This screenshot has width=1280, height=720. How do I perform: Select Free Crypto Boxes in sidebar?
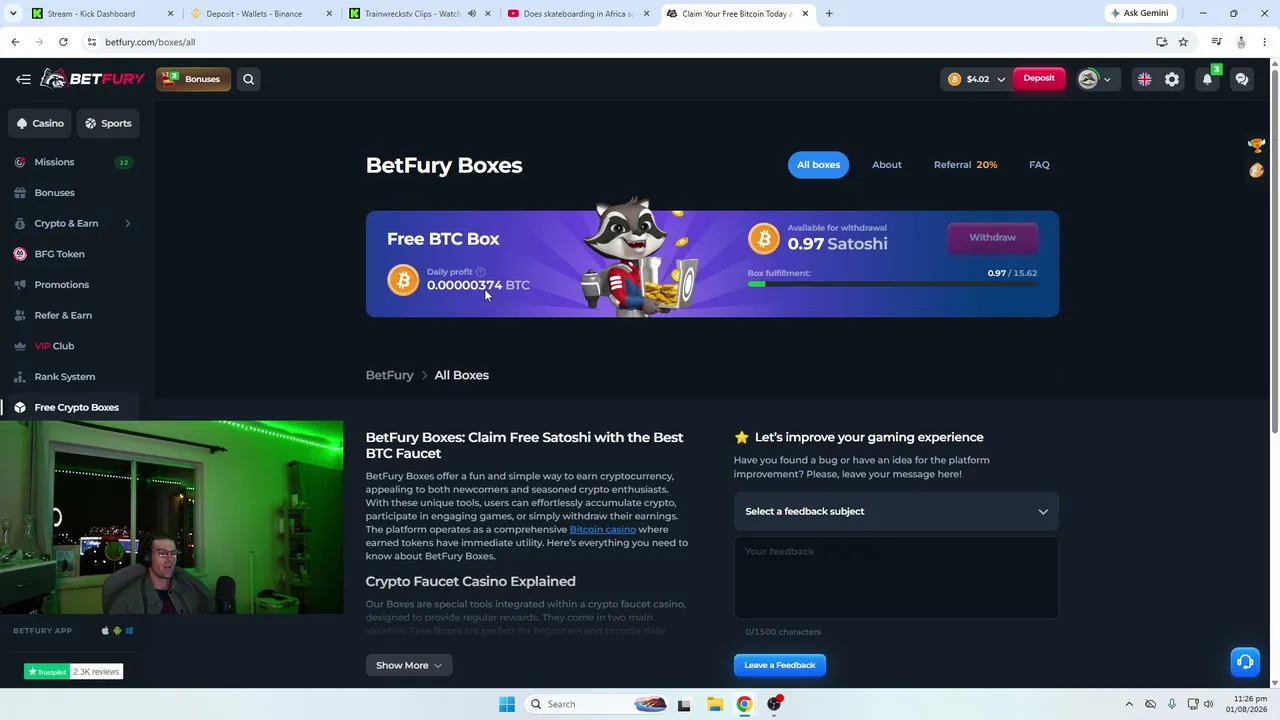click(x=77, y=407)
